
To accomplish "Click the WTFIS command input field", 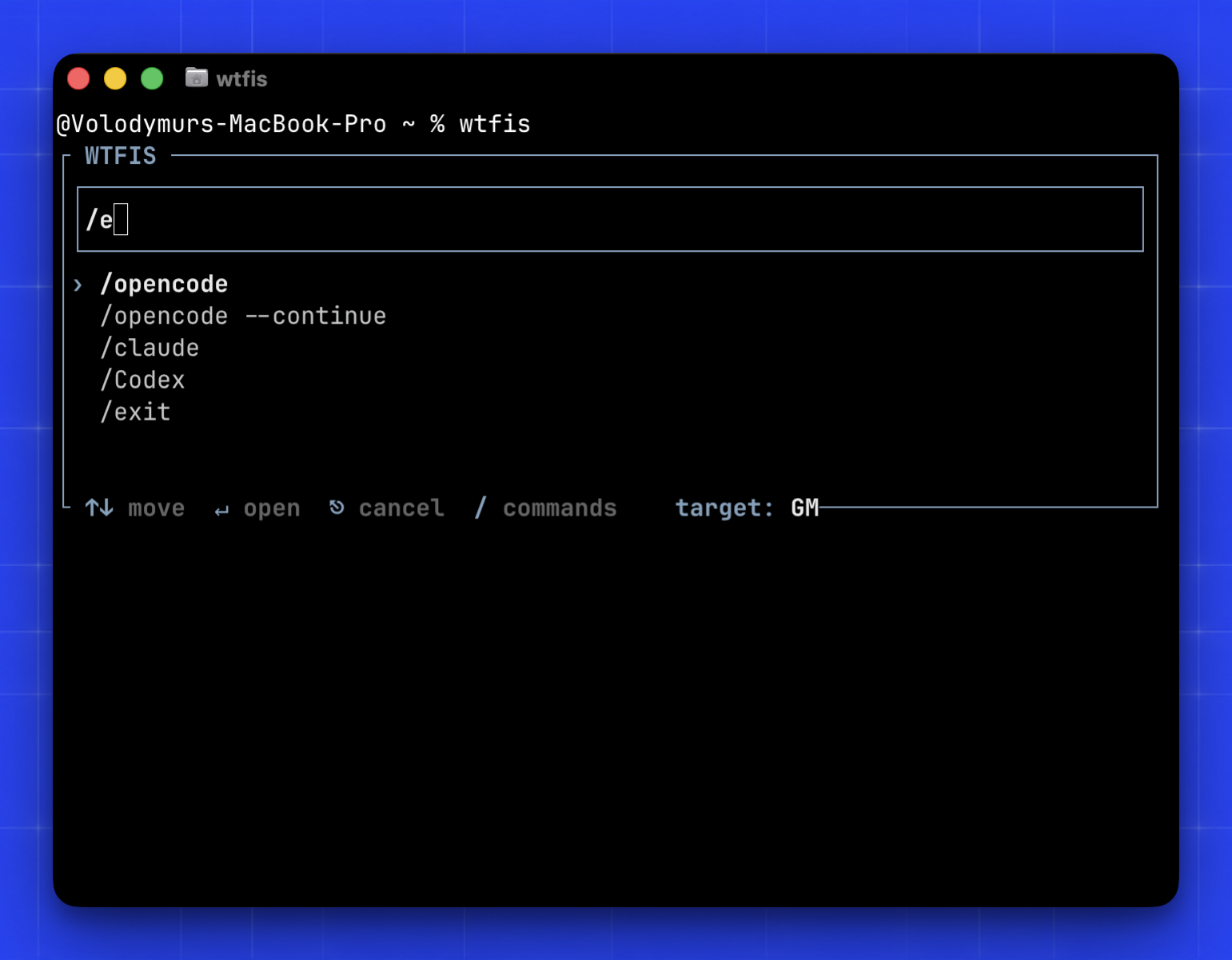I will (x=610, y=219).
